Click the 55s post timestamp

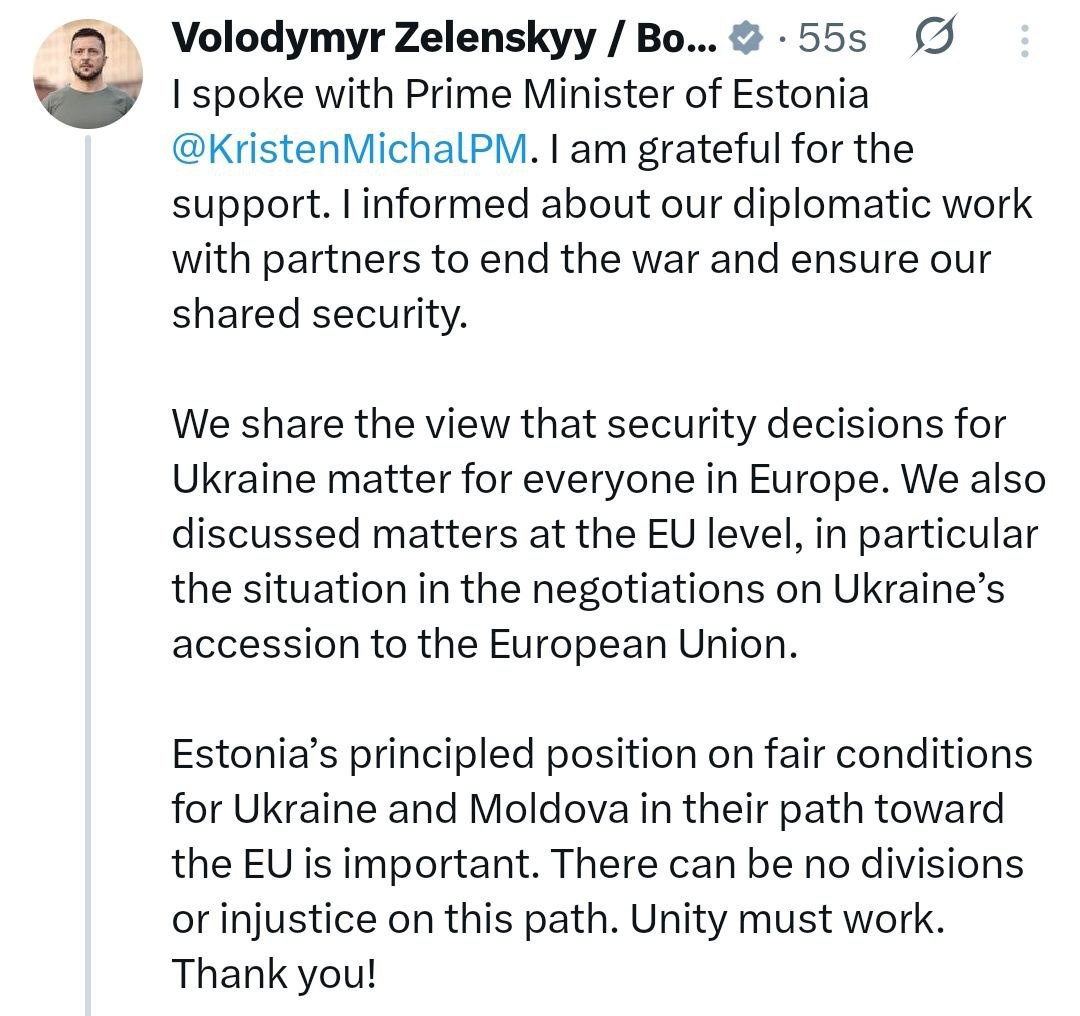[x=832, y=39]
